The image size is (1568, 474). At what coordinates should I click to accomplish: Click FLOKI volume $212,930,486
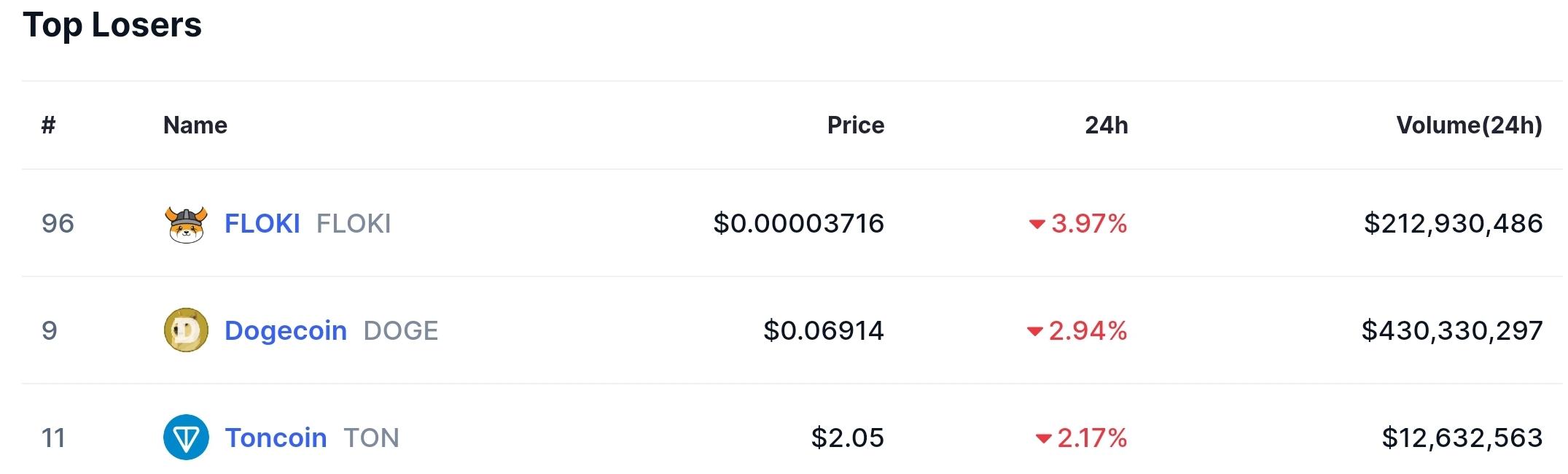(x=1454, y=223)
